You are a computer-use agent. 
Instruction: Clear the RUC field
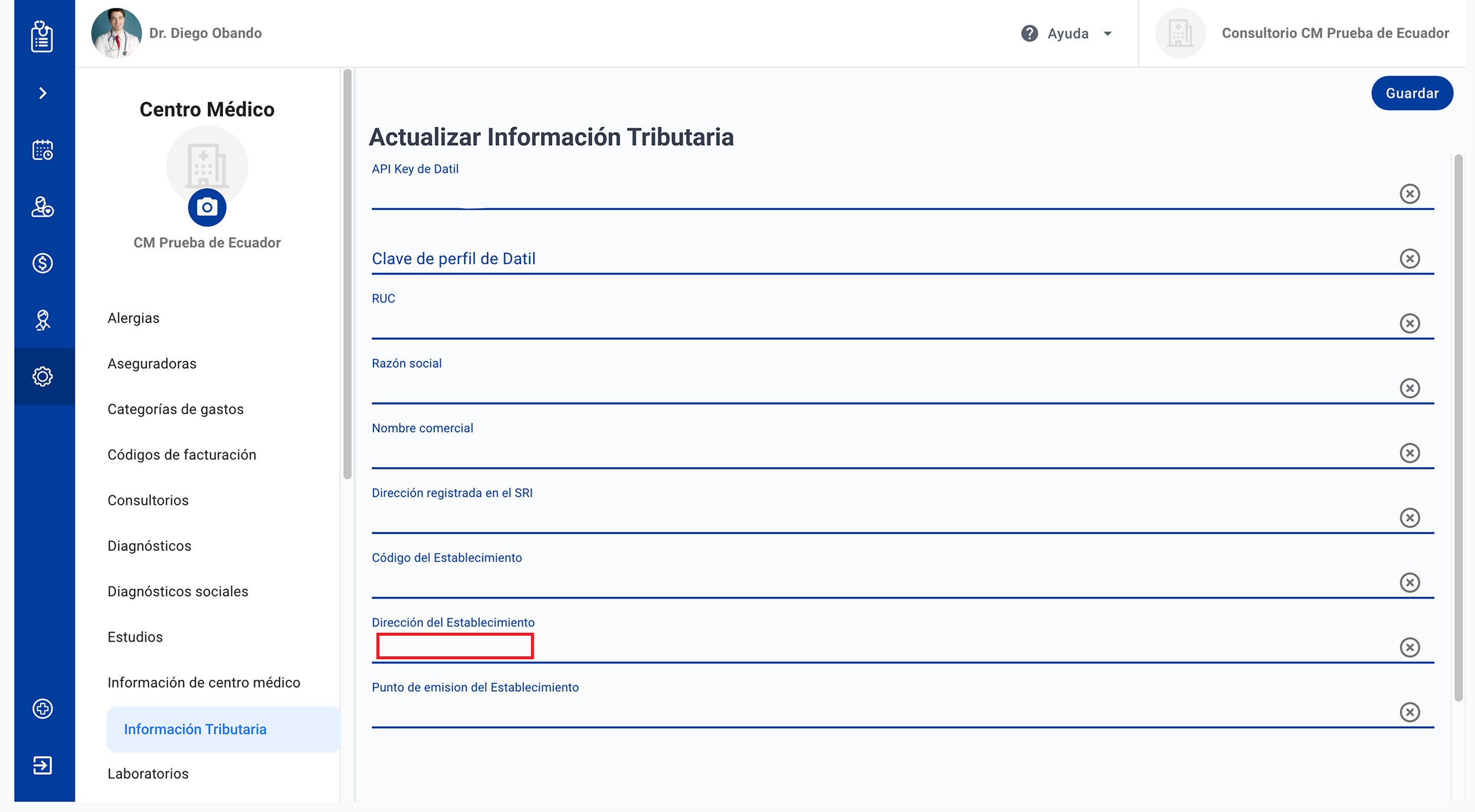(x=1410, y=323)
